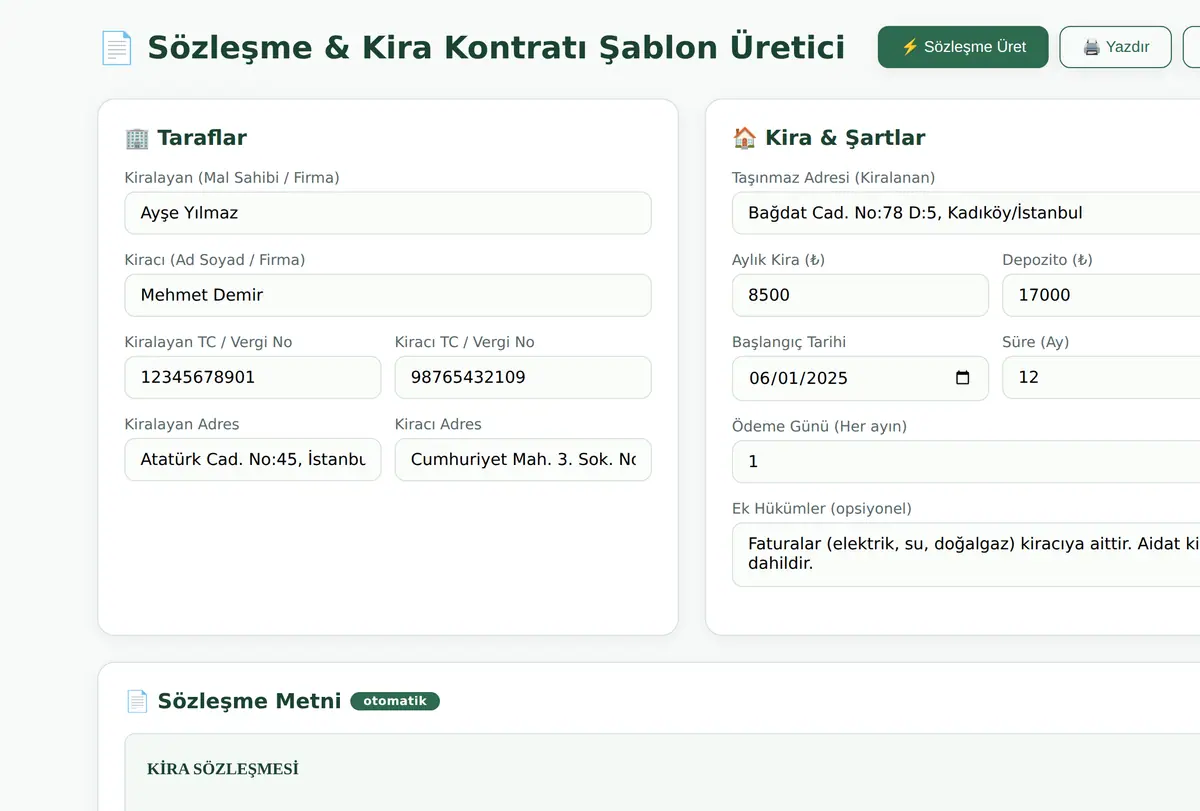
Task: Click the Yazdır print button
Action: click(1115, 47)
